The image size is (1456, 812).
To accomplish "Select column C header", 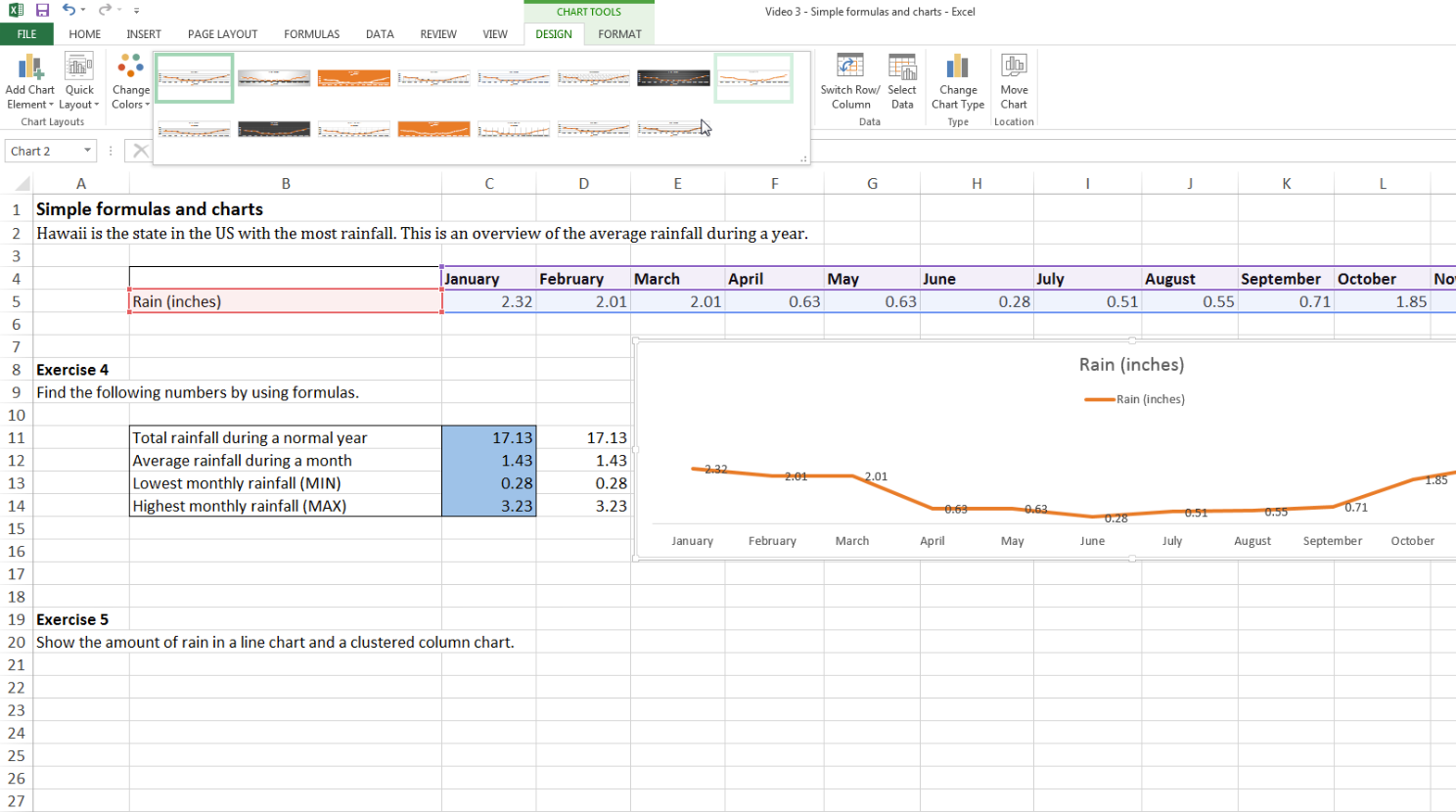I will pyautogui.click(x=489, y=183).
